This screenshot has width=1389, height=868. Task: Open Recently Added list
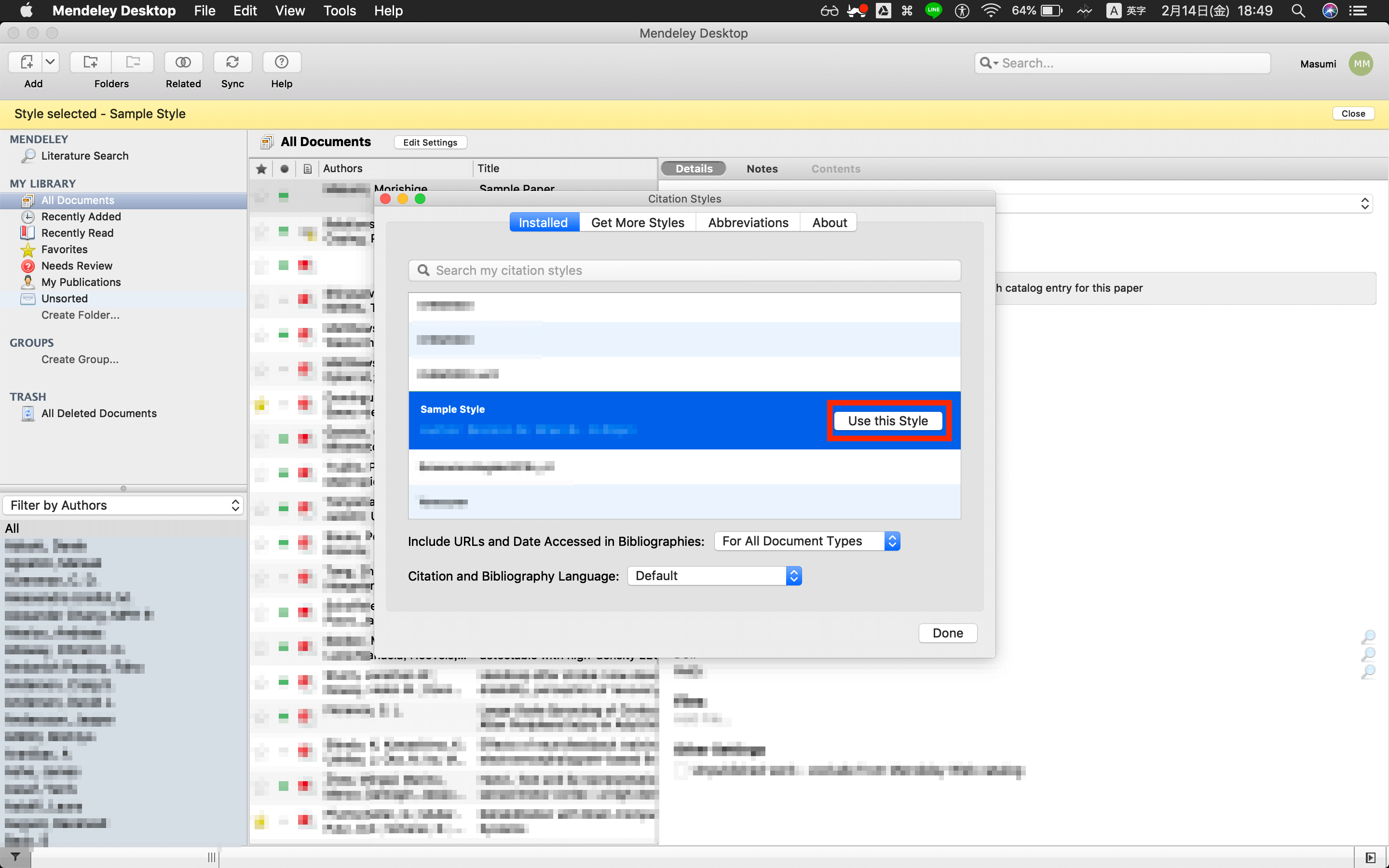(x=81, y=217)
